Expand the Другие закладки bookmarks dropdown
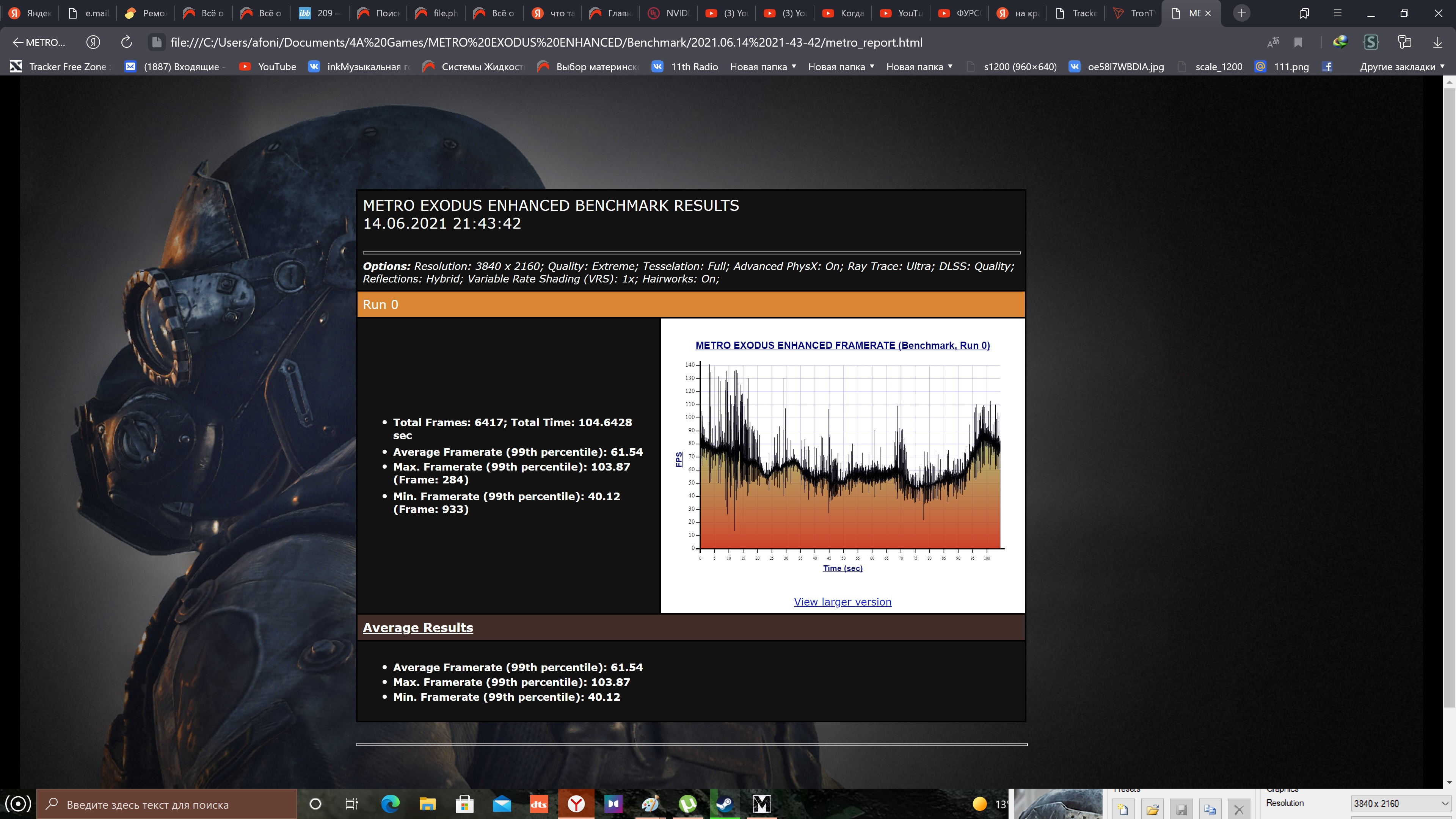 (x=1402, y=67)
